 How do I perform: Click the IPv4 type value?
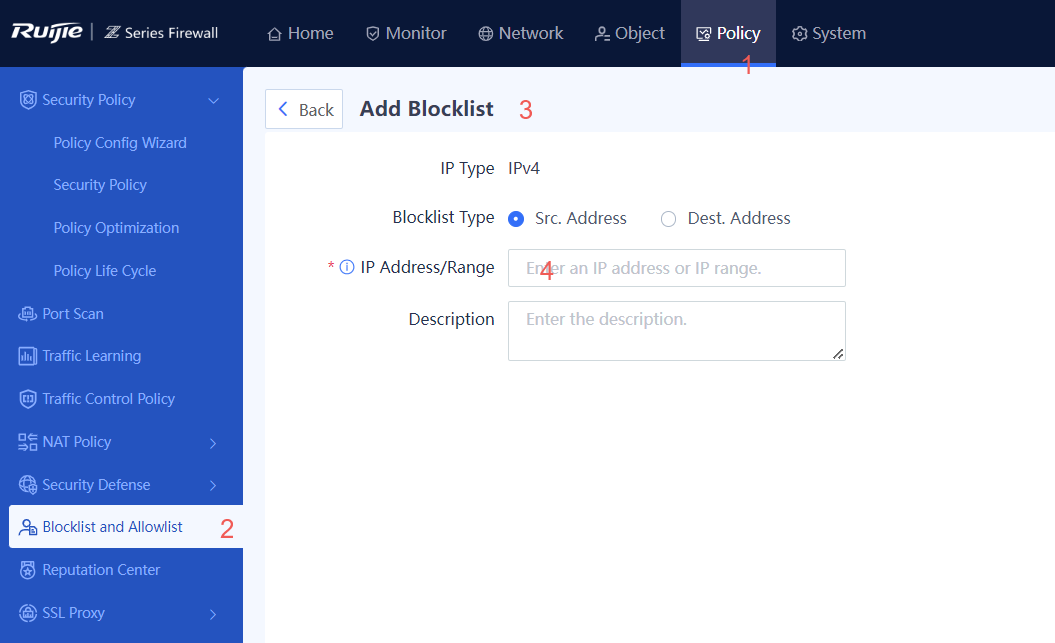pos(523,168)
